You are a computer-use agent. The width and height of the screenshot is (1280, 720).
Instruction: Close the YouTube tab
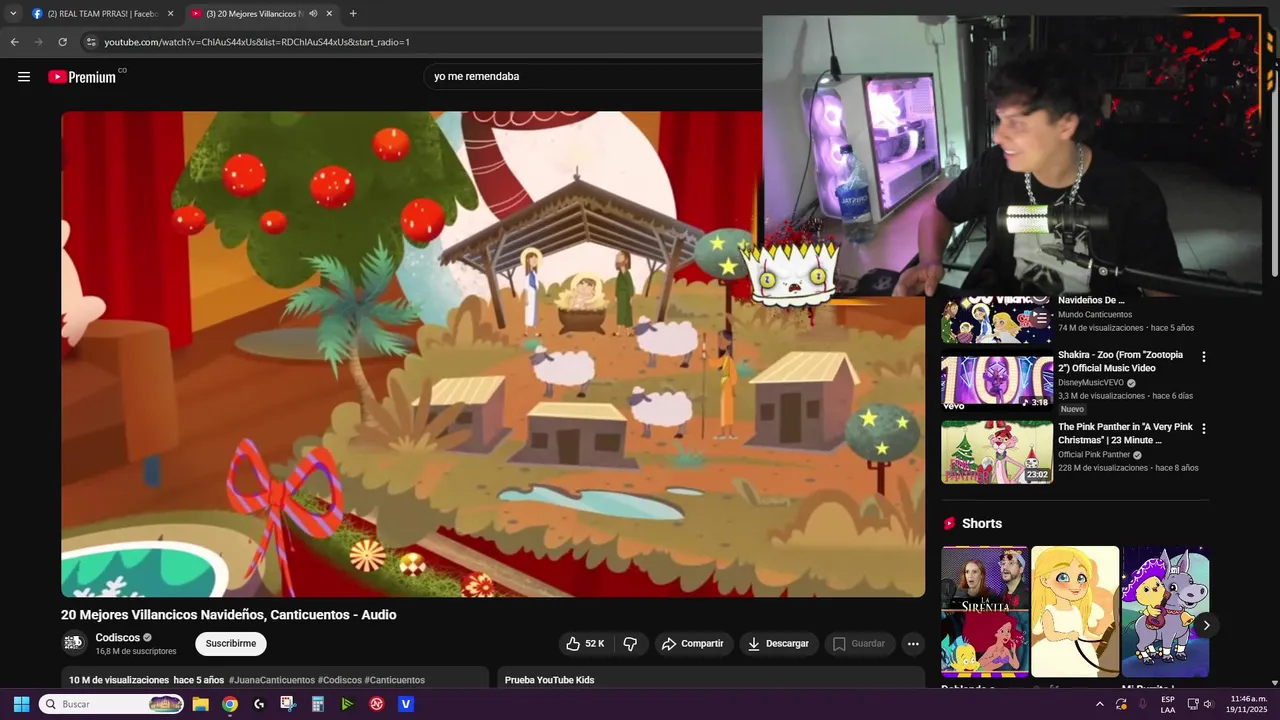[x=329, y=14]
